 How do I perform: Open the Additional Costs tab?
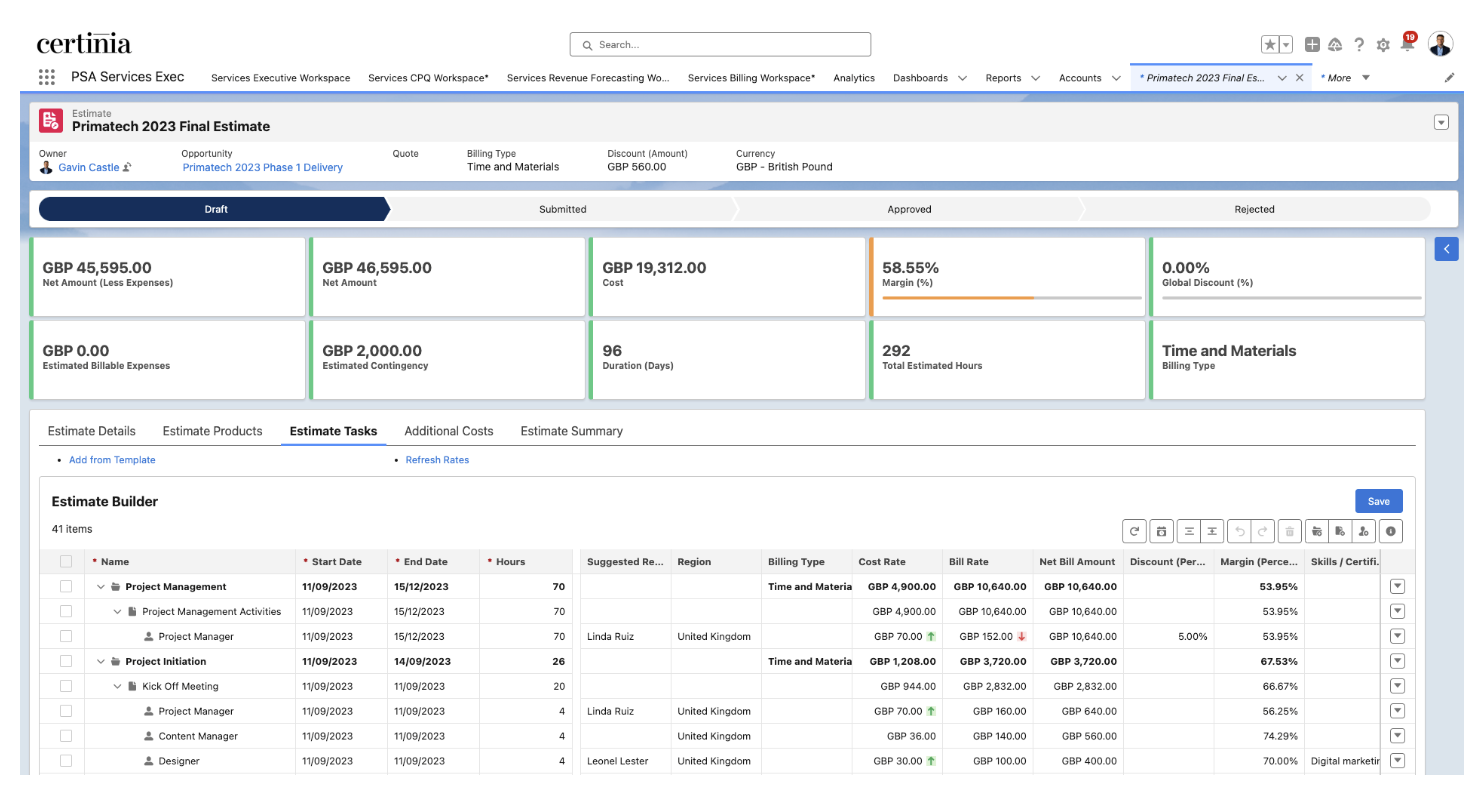click(x=448, y=431)
